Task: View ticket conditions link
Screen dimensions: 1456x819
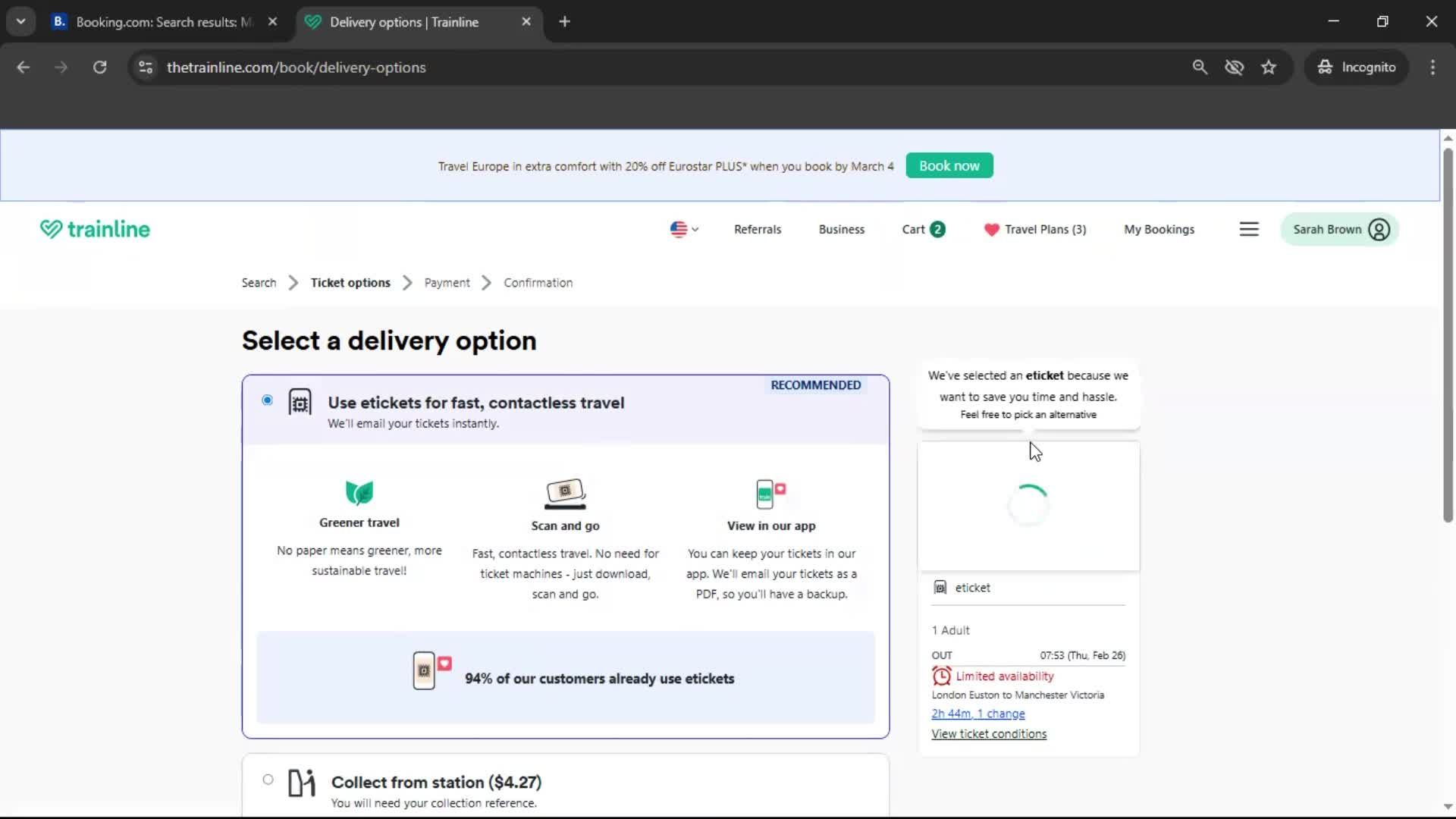Action: pos(989,733)
